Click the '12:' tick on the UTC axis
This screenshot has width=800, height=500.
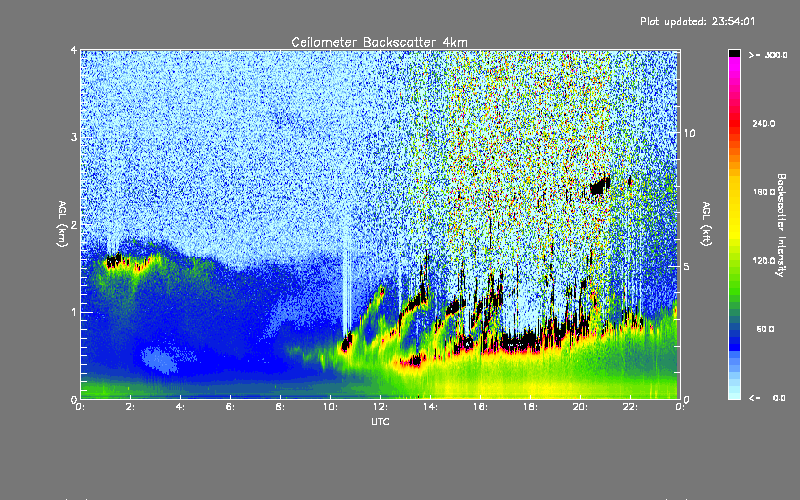pos(380,407)
